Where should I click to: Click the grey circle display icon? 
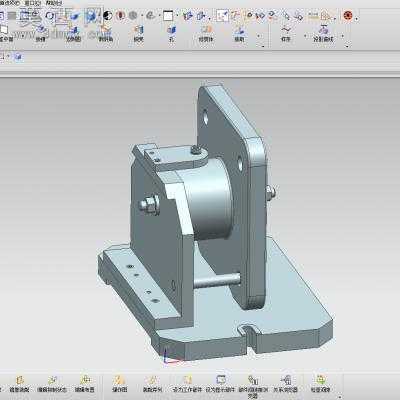(133, 15)
